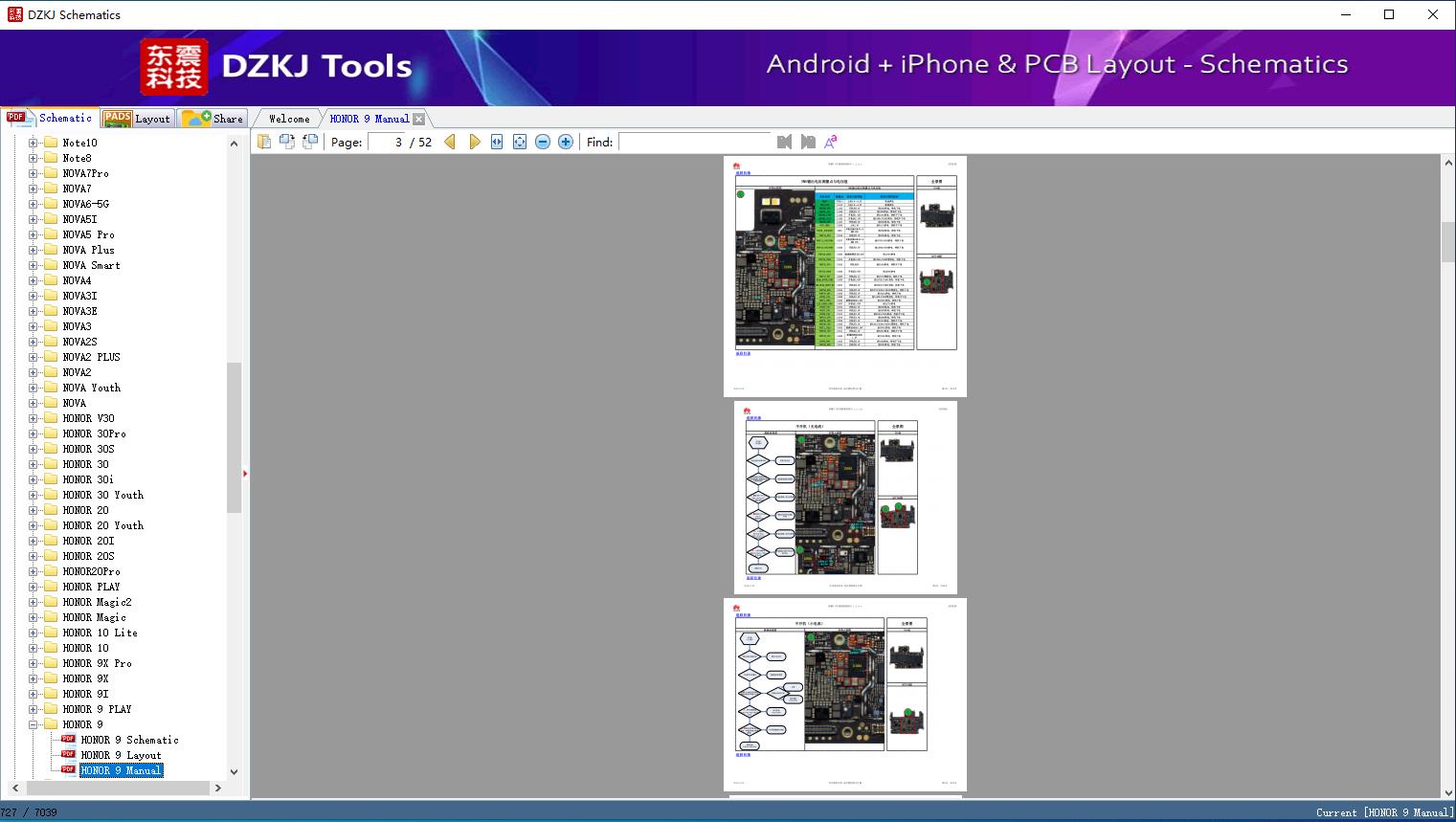The height and width of the screenshot is (822, 1456).
Task: Collapse the HONOR 9 folder
Action: pyautogui.click(x=33, y=724)
